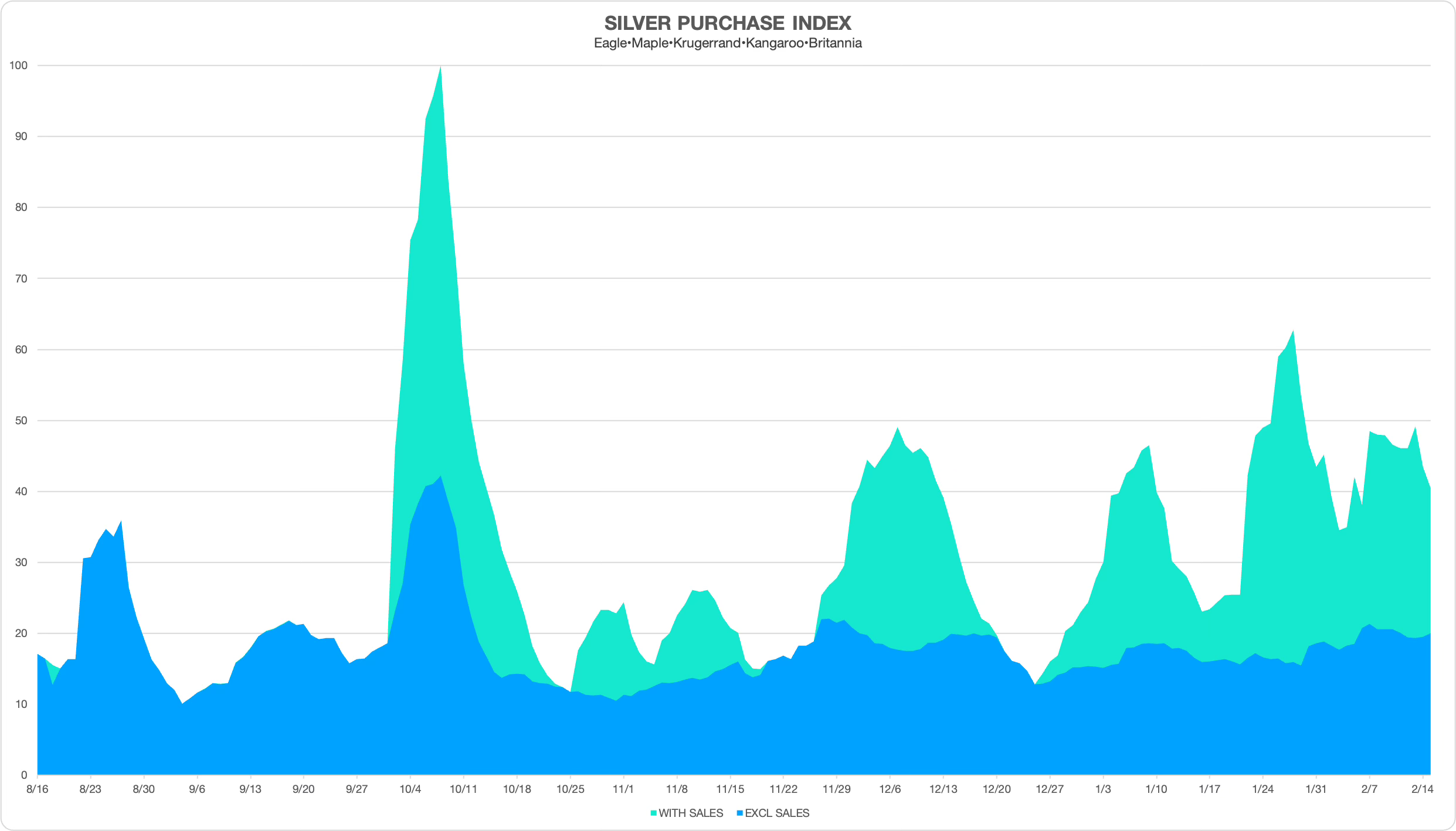The width and height of the screenshot is (1456, 831).
Task: Click the 2/7 date label
Action: 1369,789
